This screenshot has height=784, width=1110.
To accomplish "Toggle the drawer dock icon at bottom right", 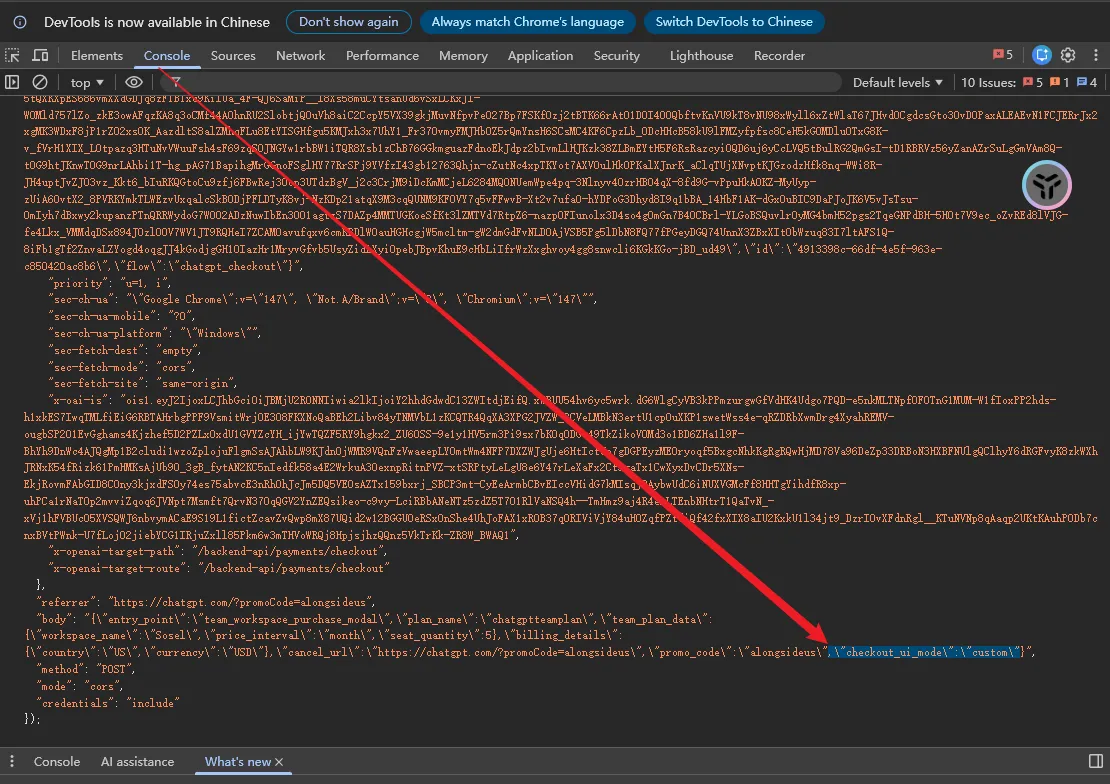I will tap(1095, 761).
